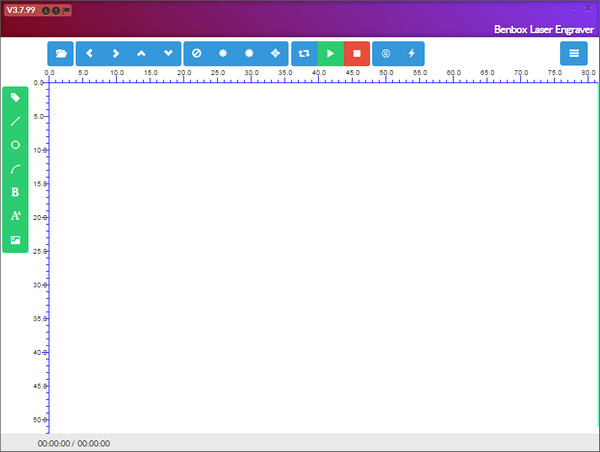Image resolution: width=600 pixels, height=452 pixels.
Task: Move laser right with right arrow
Action: [x=116, y=53]
